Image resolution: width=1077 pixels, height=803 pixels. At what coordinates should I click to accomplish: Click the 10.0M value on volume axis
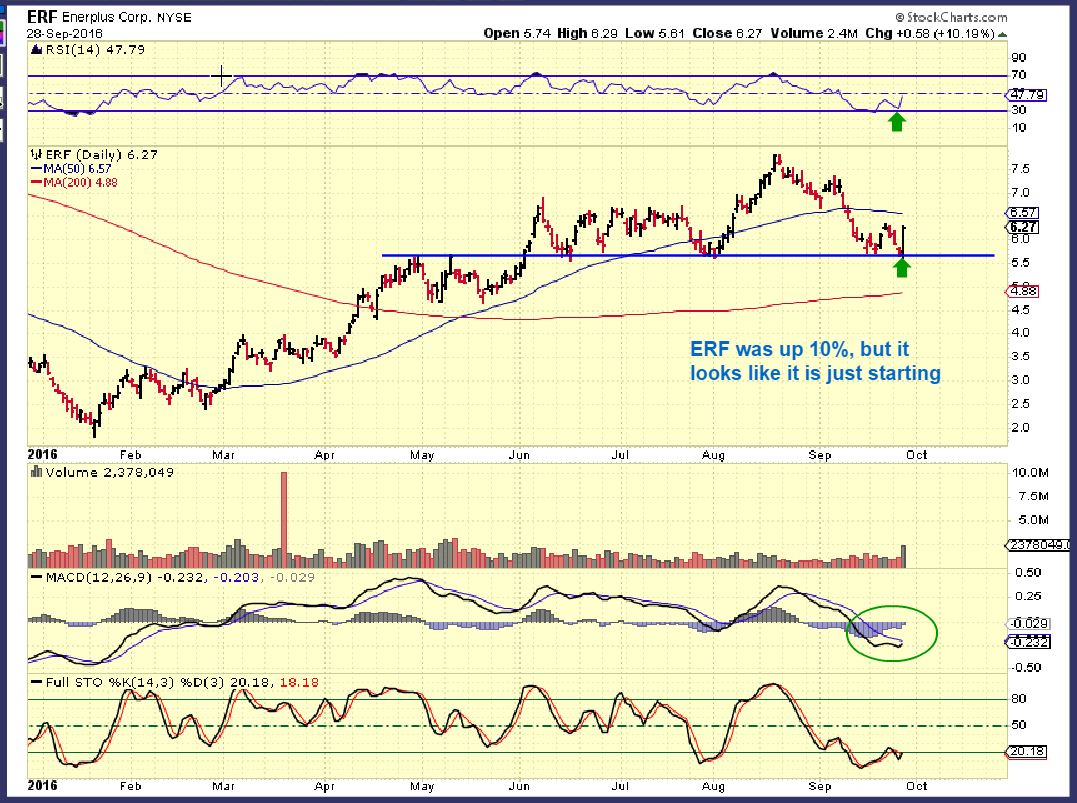tap(1029, 473)
